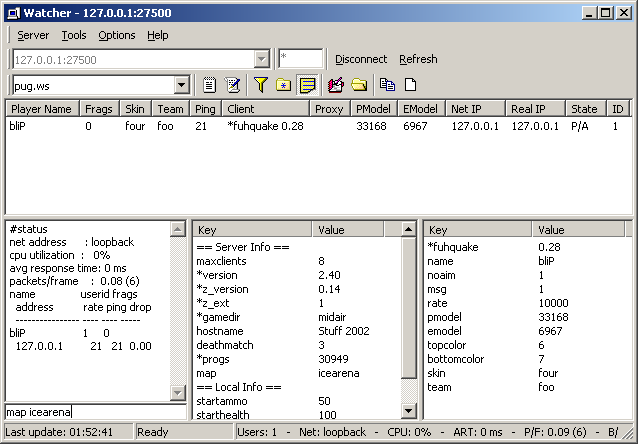Sort by ID column header
This screenshot has width=638, height=444.
(x=618, y=109)
